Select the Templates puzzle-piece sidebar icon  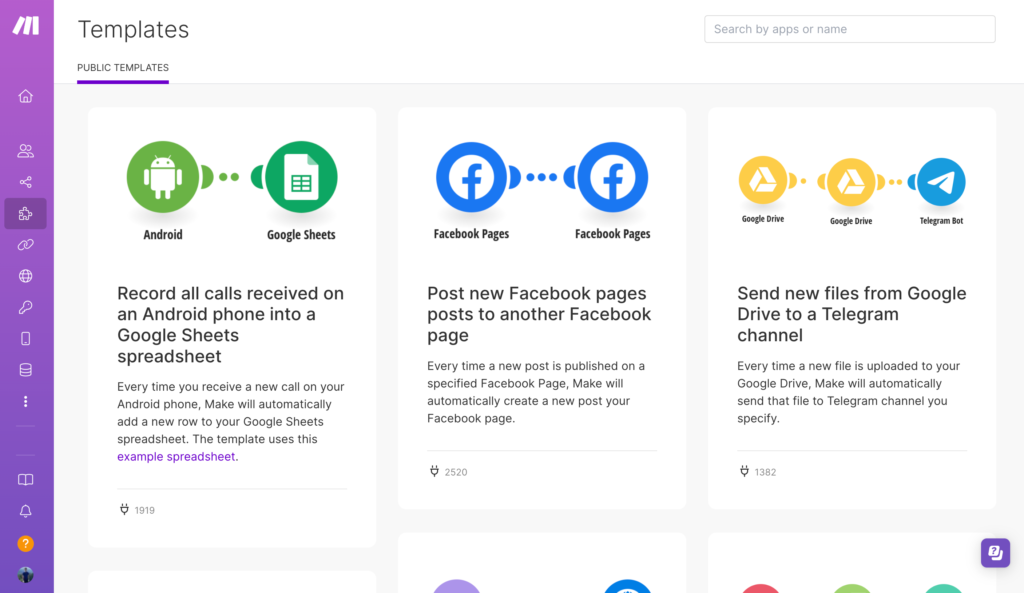tap(25, 214)
